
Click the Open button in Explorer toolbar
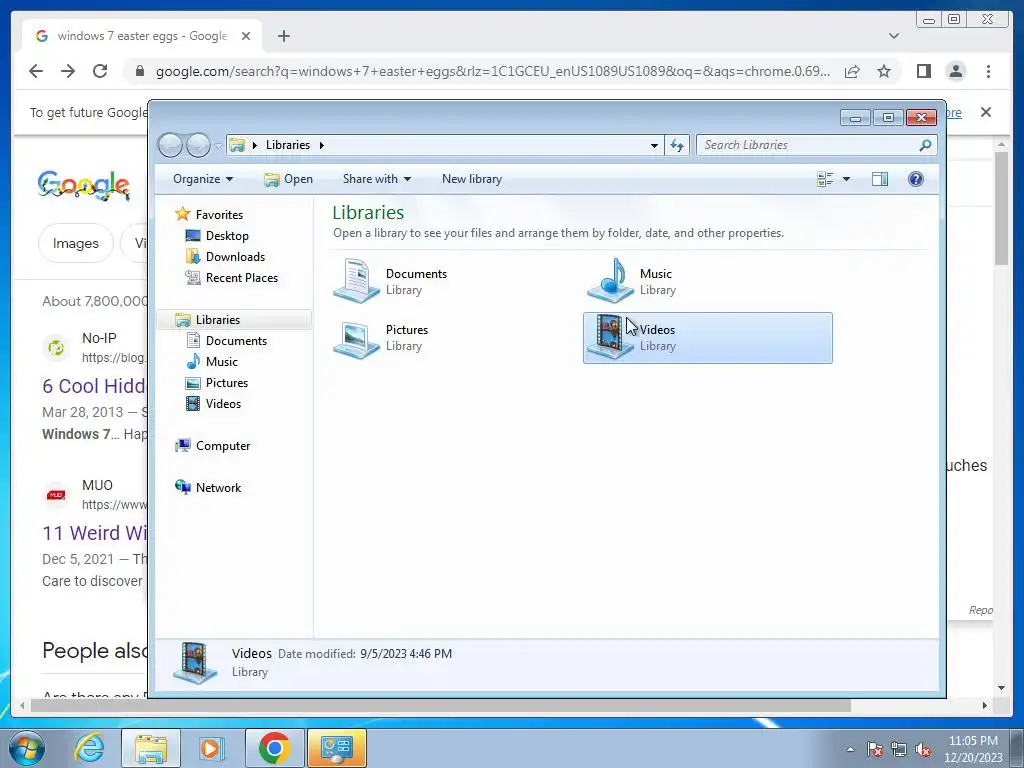[288, 179]
